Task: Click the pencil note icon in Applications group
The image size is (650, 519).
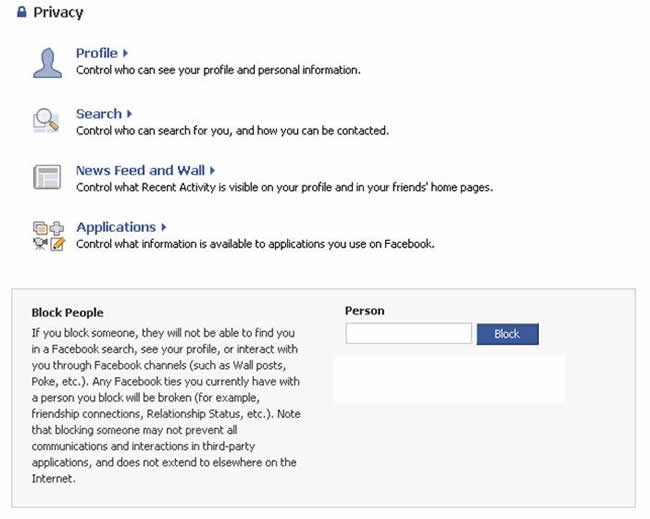Action: click(x=58, y=244)
